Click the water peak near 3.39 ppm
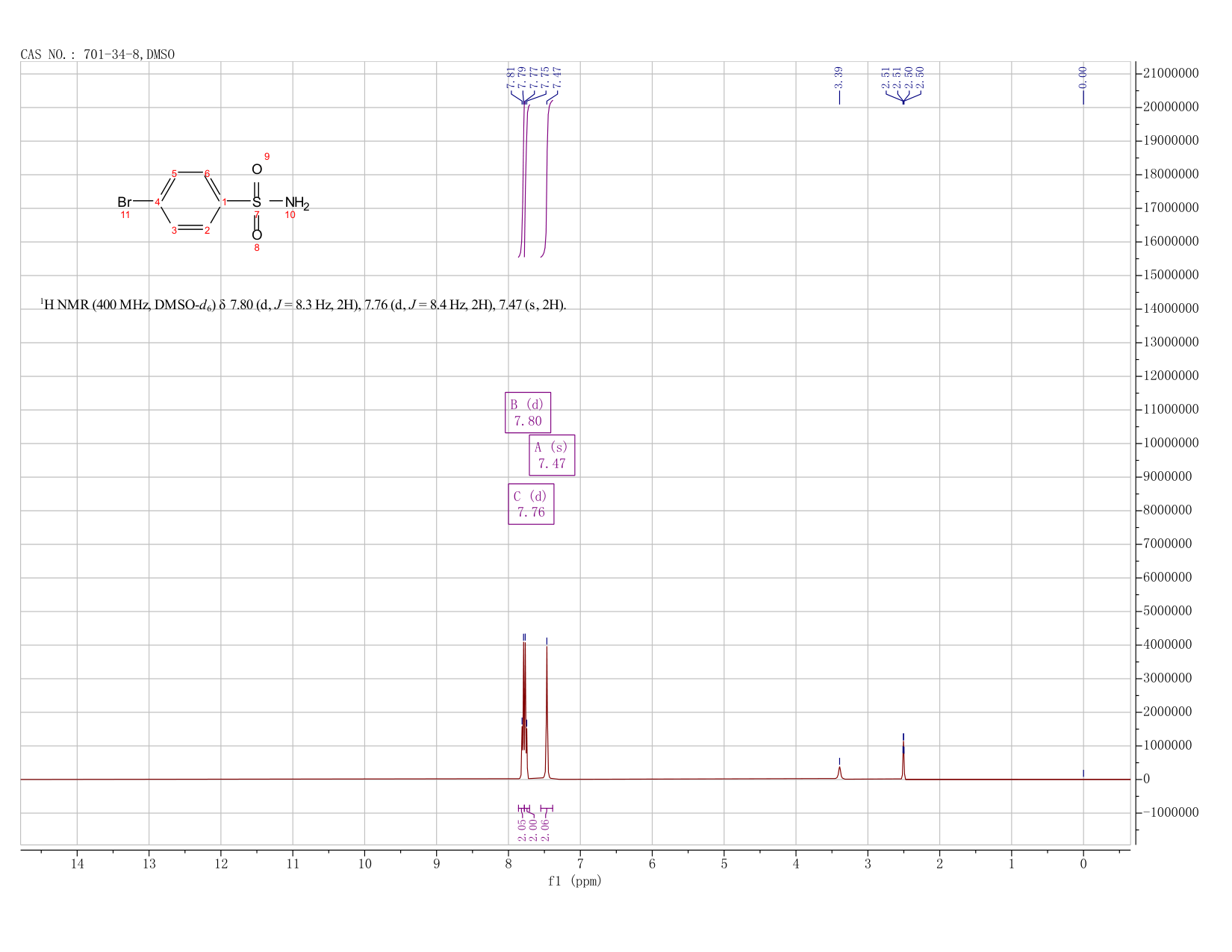The height and width of the screenshot is (952, 1232). [839, 772]
